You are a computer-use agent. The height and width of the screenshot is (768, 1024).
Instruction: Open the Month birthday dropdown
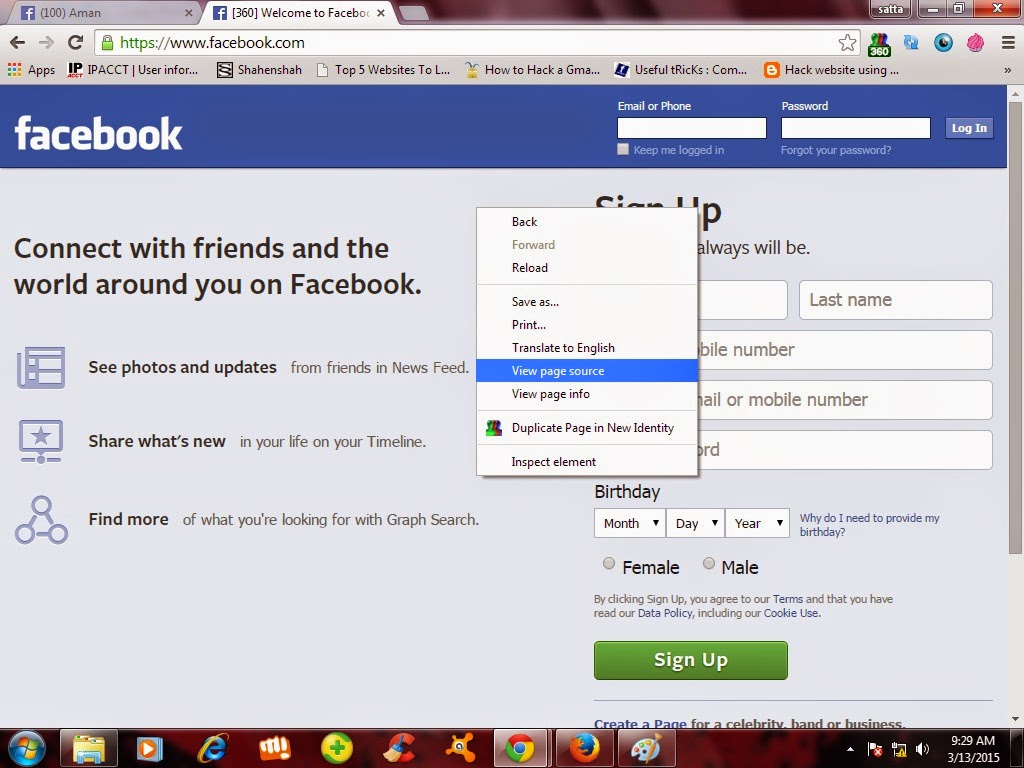click(630, 523)
